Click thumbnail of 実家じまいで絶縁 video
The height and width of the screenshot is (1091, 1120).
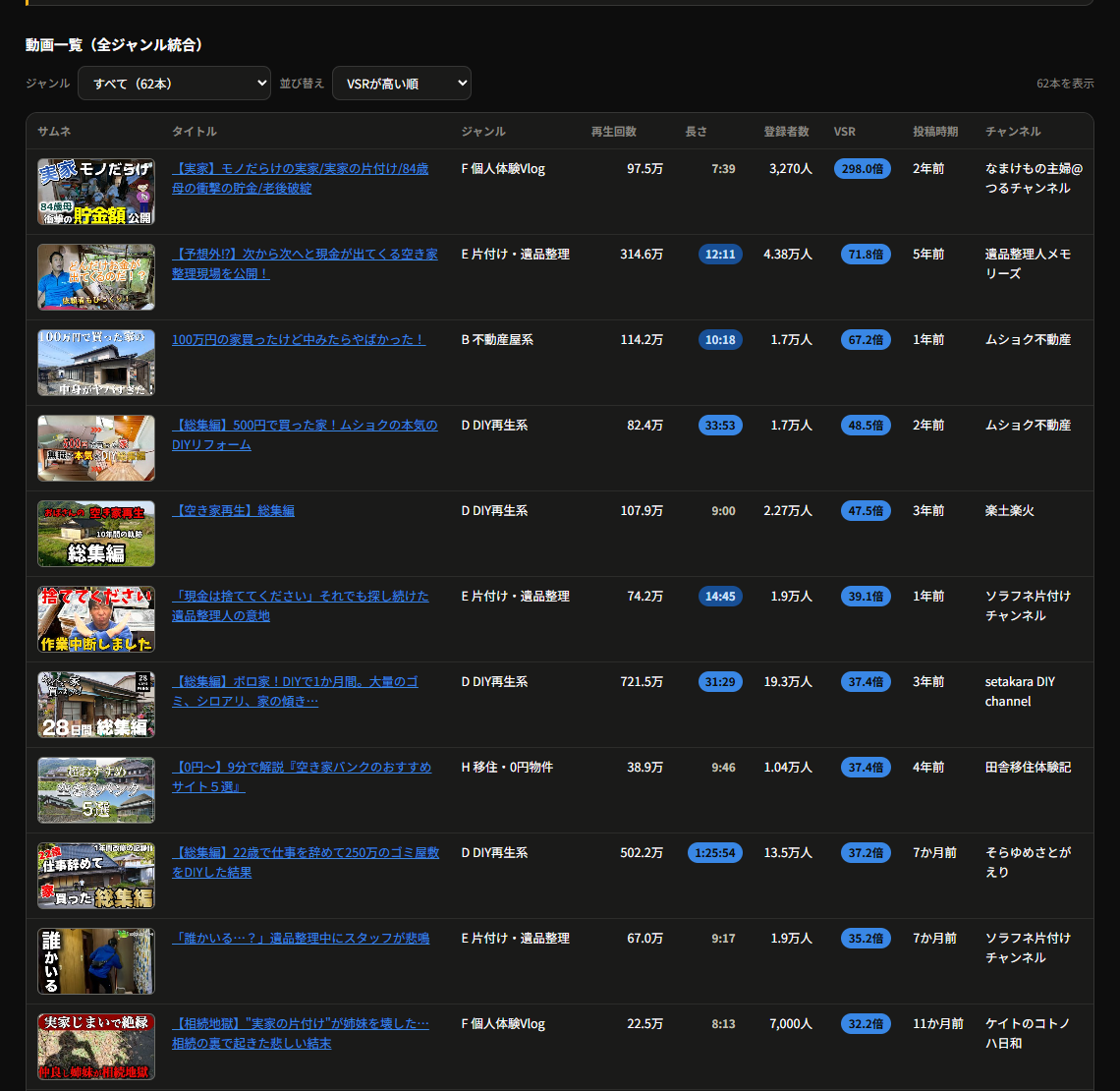(96, 1047)
